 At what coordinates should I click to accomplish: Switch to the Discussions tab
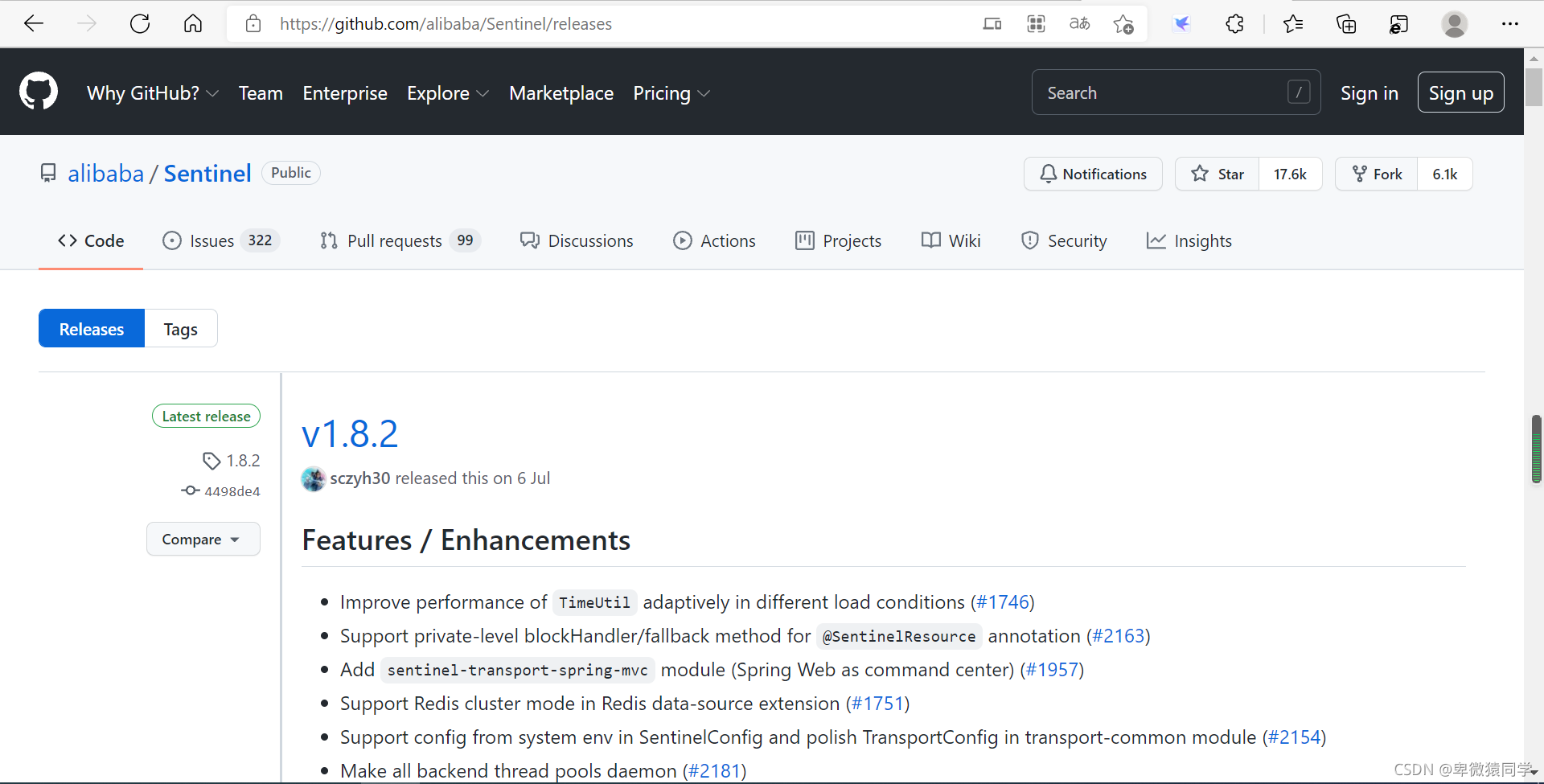(577, 240)
